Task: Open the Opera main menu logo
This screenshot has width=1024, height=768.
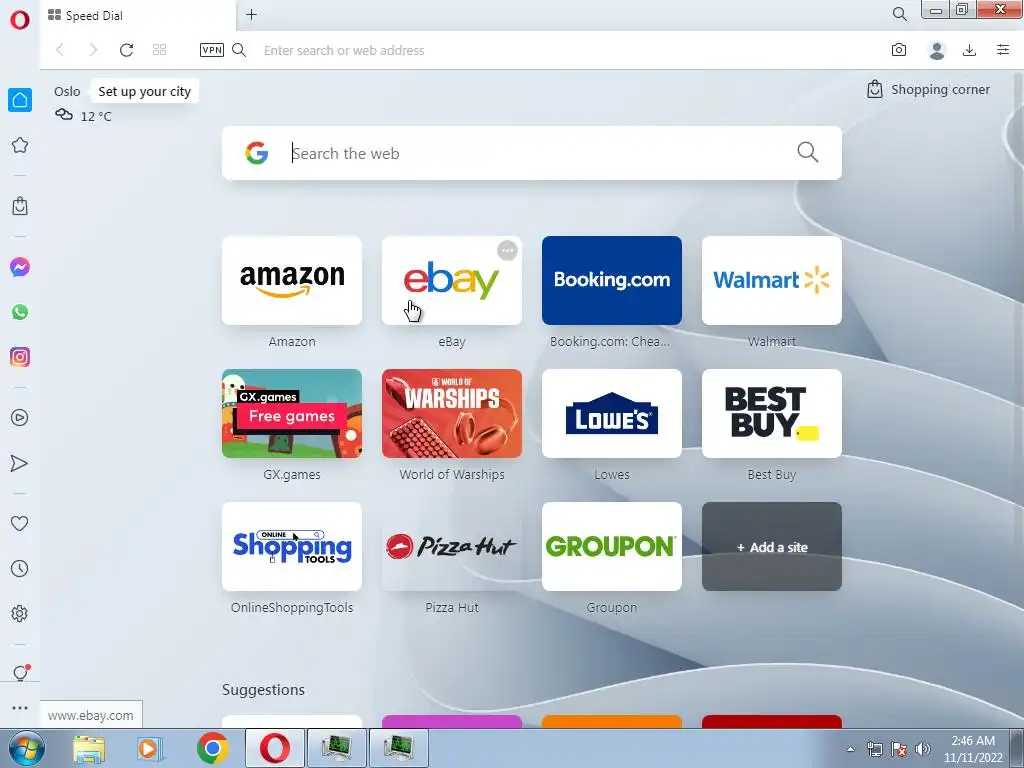Action: (x=20, y=20)
